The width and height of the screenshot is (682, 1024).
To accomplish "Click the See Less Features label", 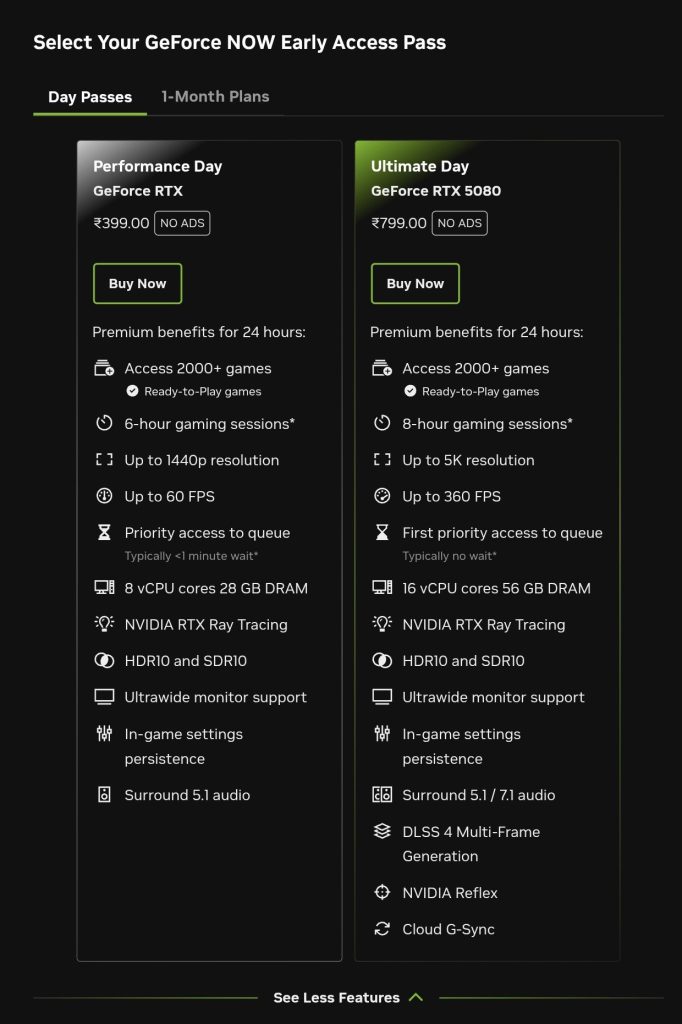I will pos(336,997).
